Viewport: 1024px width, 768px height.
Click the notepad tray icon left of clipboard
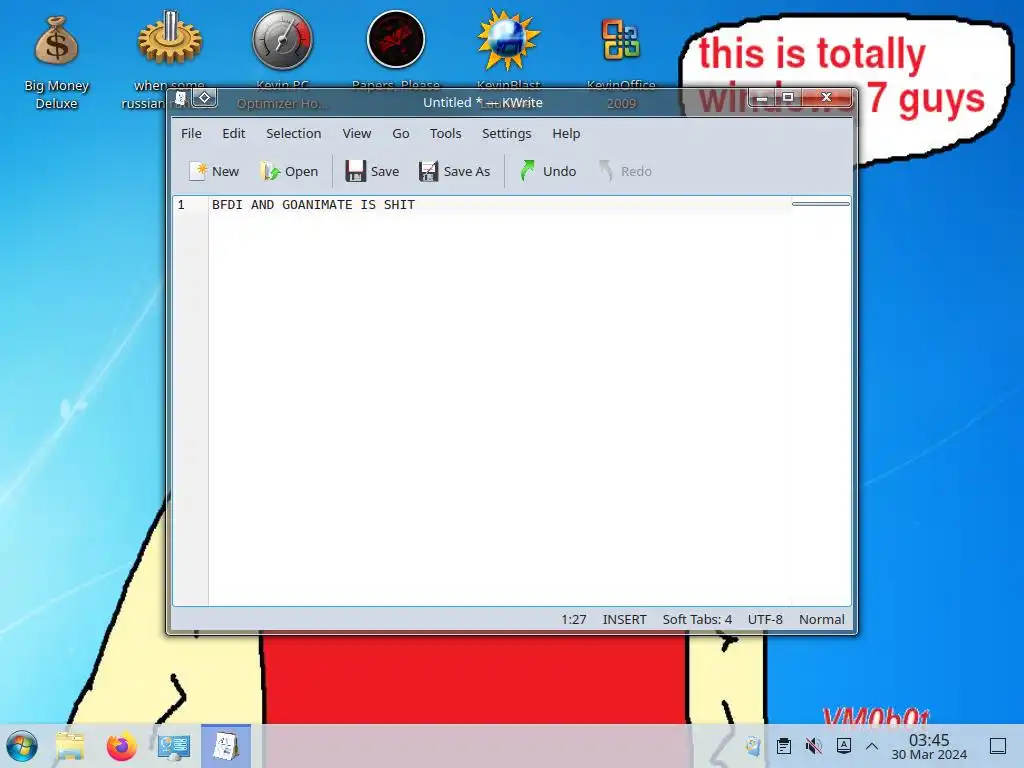[x=753, y=746]
